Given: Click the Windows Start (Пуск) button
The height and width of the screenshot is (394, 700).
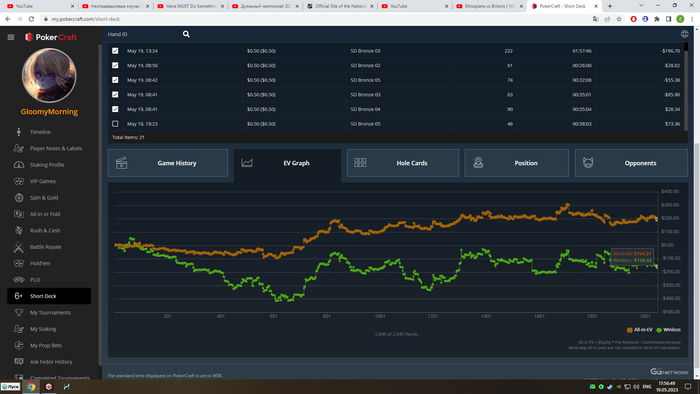Looking at the screenshot, I should (10, 387).
